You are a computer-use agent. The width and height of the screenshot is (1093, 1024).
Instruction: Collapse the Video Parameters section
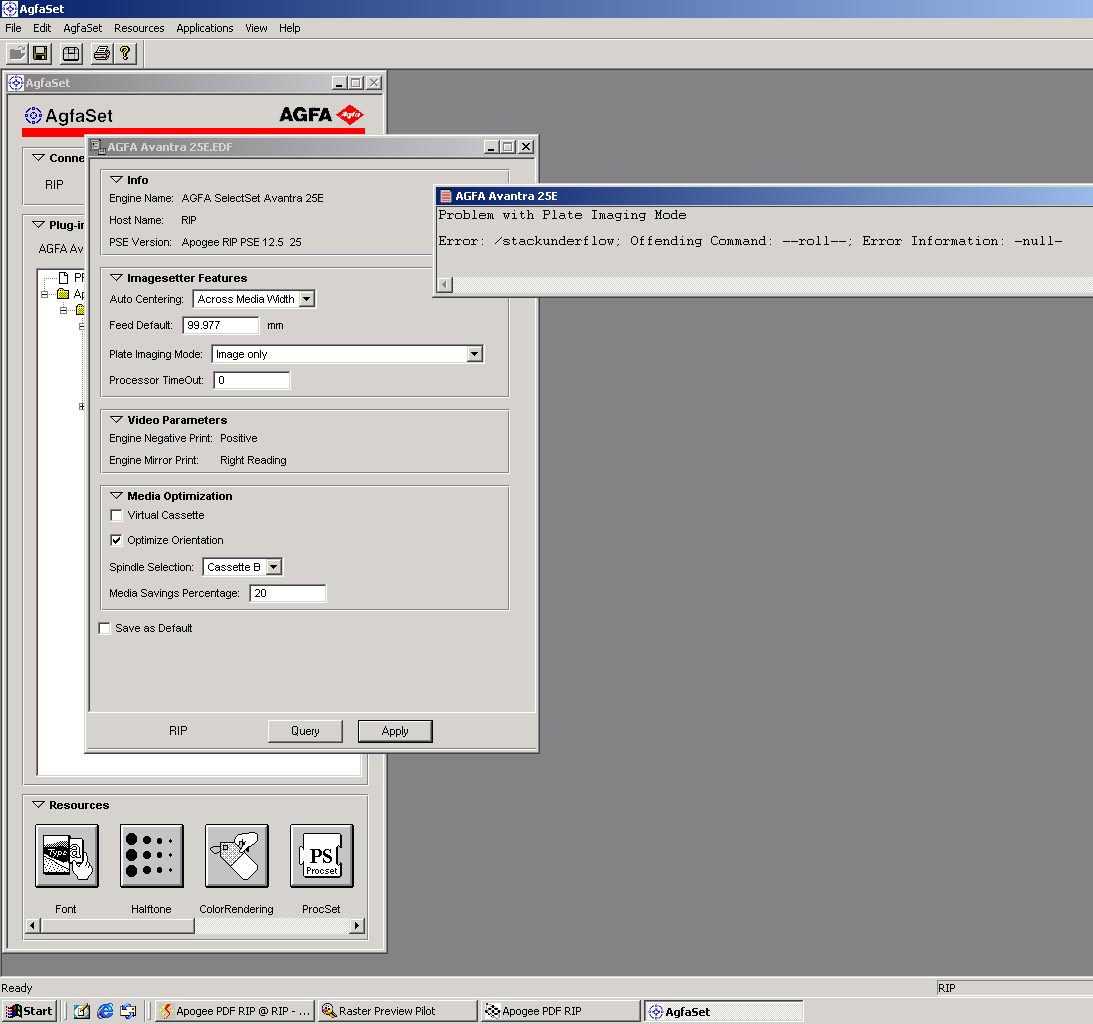point(116,420)
